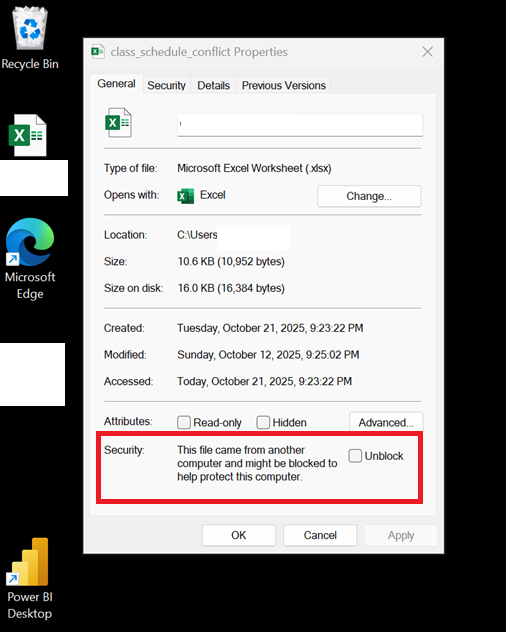This screenshot has height=632, width=506.
Task: Click the size value 10.6 KB (10,952 bytes)
Action: point(231,262)
